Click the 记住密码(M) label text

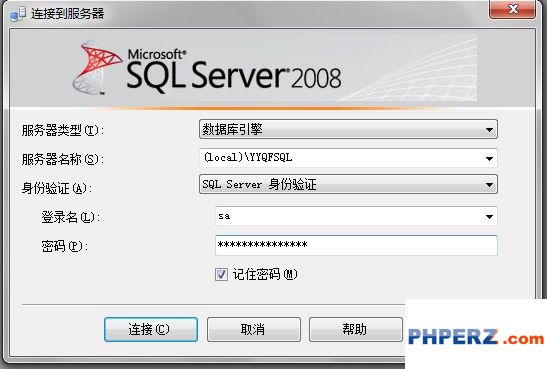click(265, 274)
